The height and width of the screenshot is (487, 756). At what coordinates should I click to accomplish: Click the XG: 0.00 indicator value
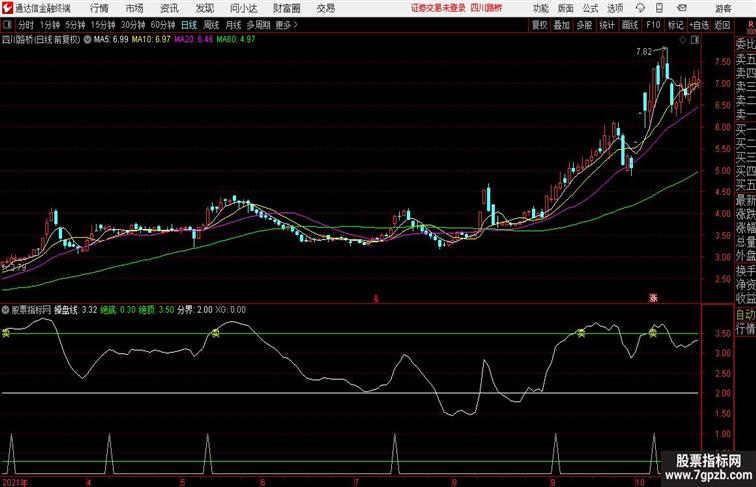[230, 310]
